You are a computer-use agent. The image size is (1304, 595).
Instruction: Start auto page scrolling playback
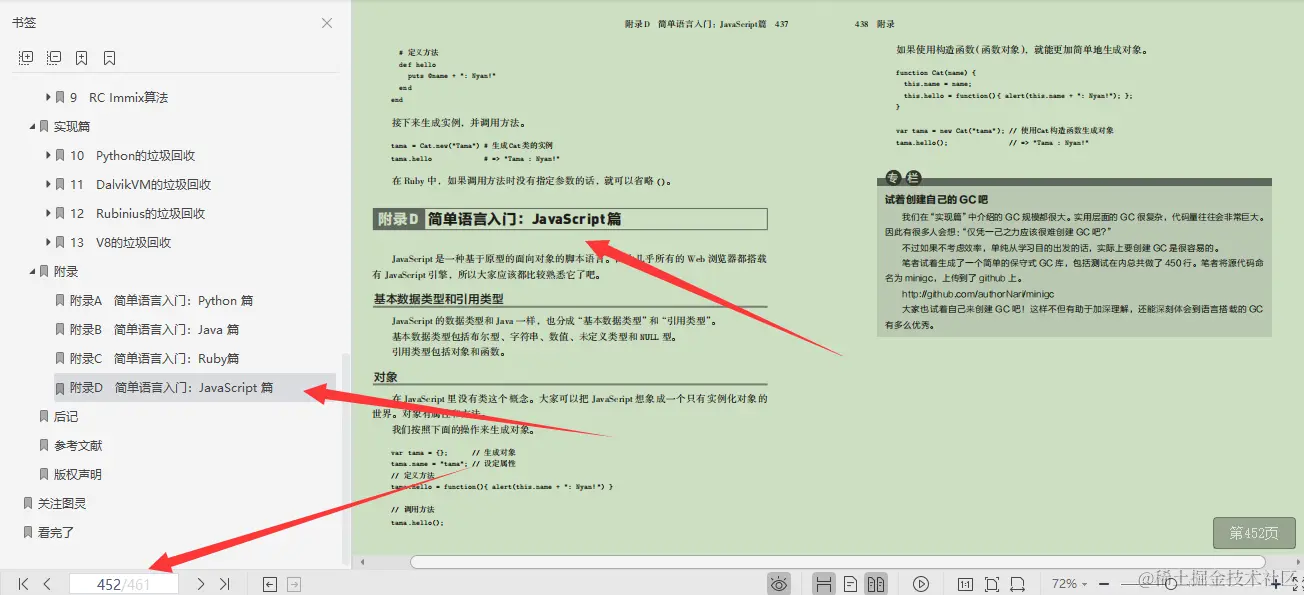click(921, 583)
